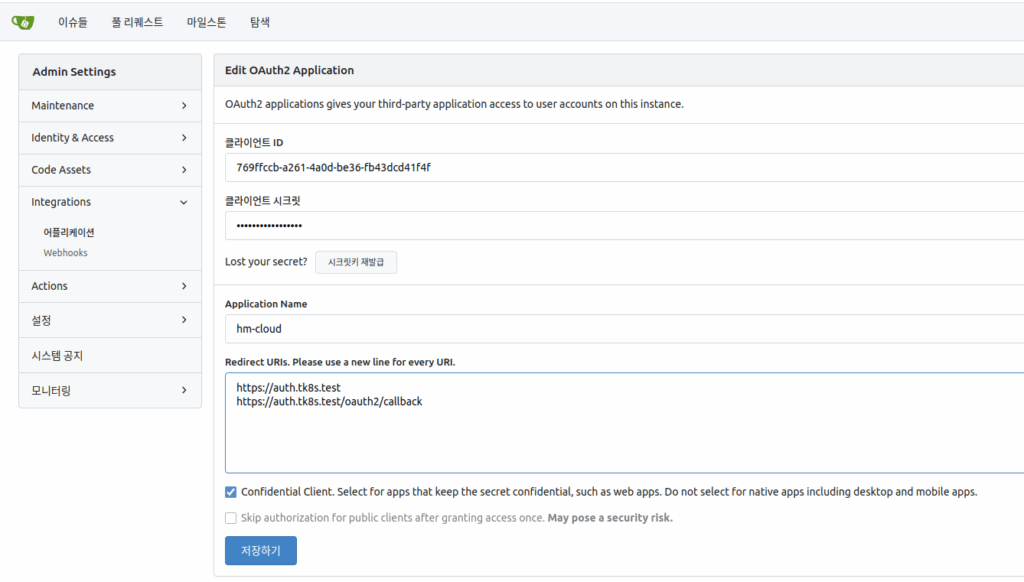Screen dimensions: 1024x582
Task: Expand the Maintenance section
Action: point(110,106)
